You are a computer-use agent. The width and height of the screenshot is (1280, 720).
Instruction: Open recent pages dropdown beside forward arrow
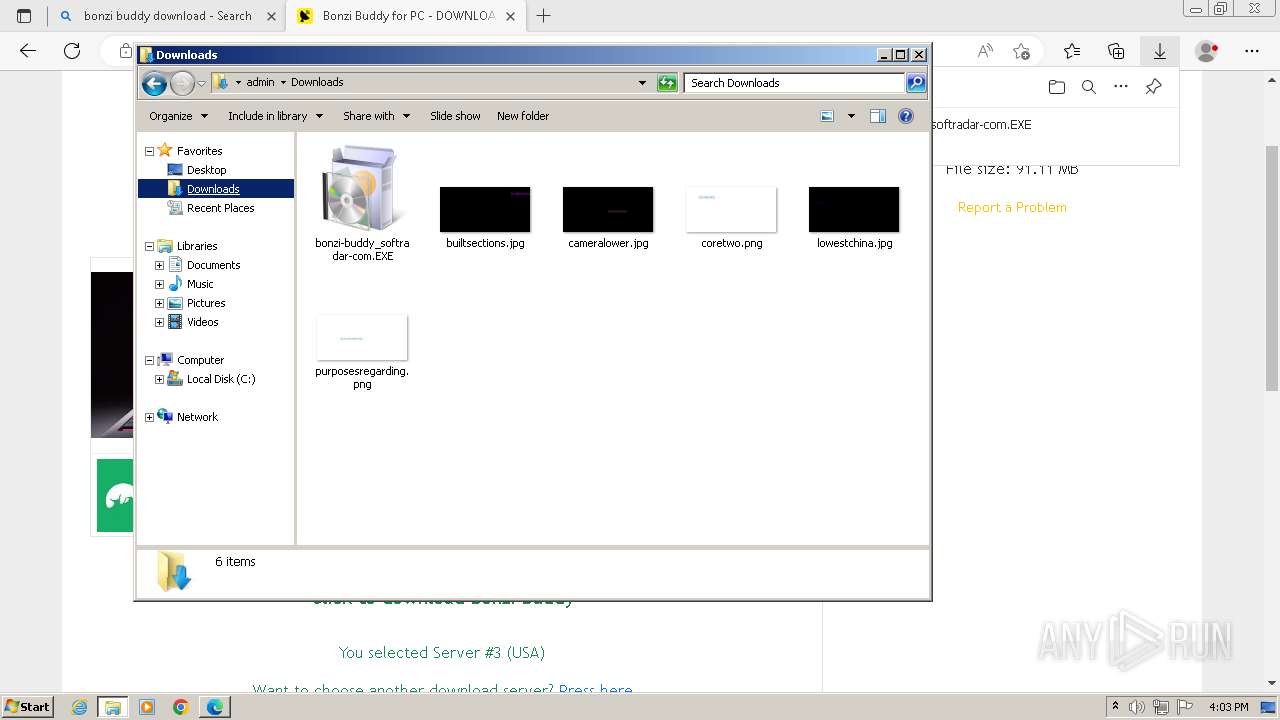tap(201, 83)
